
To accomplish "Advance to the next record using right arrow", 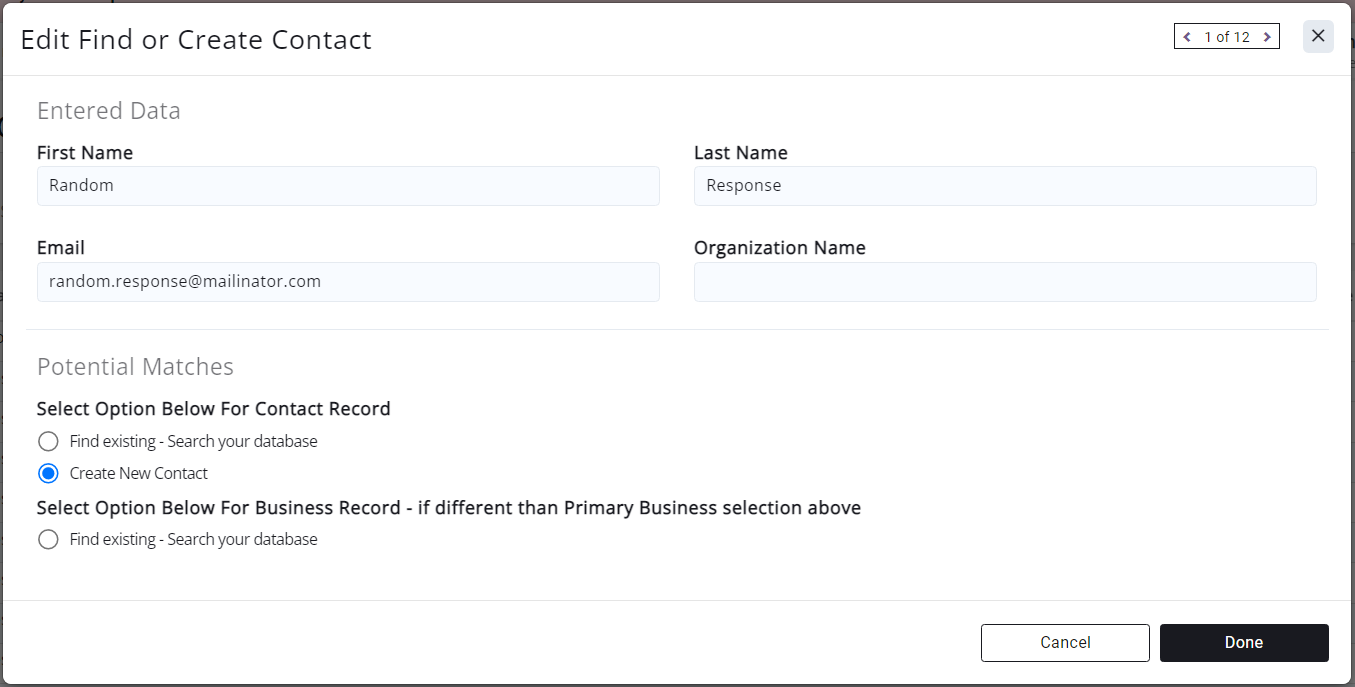I will point(1267,37).
